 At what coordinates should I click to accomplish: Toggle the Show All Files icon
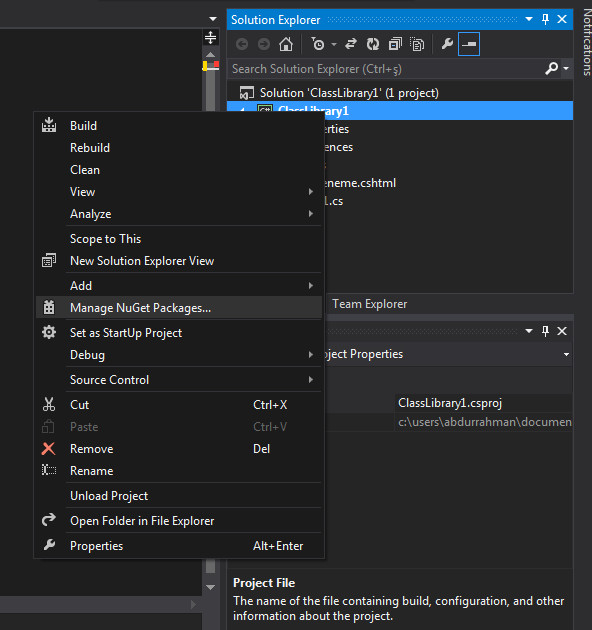417,44
